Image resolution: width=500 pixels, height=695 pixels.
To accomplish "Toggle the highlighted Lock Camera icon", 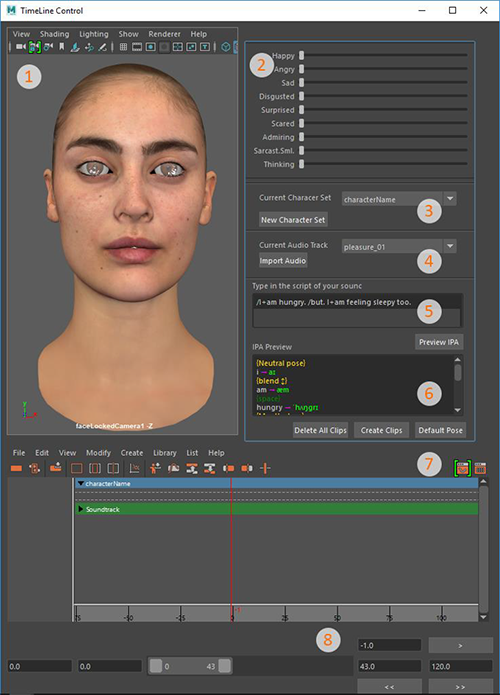I will tap(35, 47).
